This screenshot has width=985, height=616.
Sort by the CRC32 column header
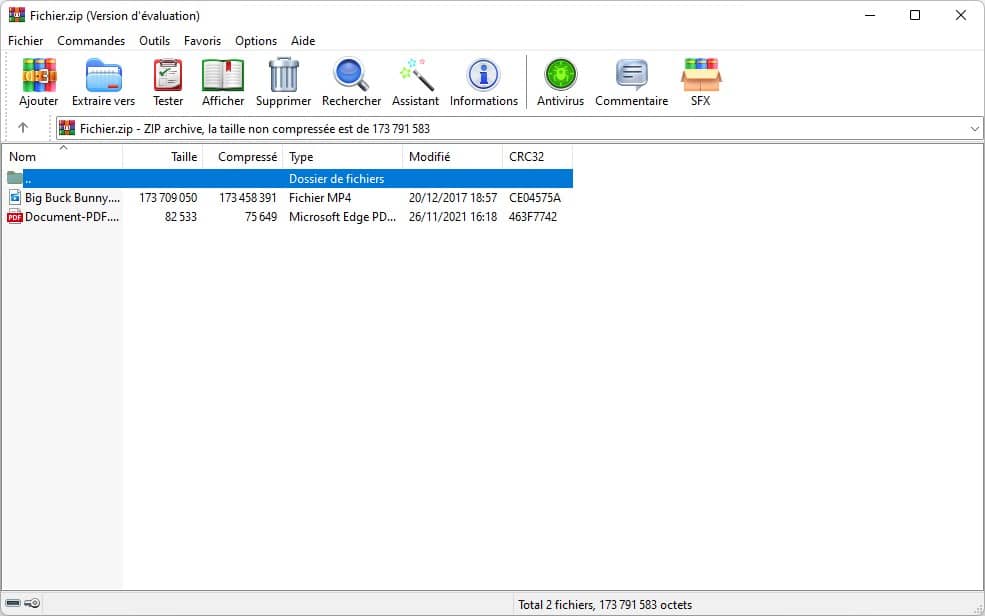[x=538, y=157]
